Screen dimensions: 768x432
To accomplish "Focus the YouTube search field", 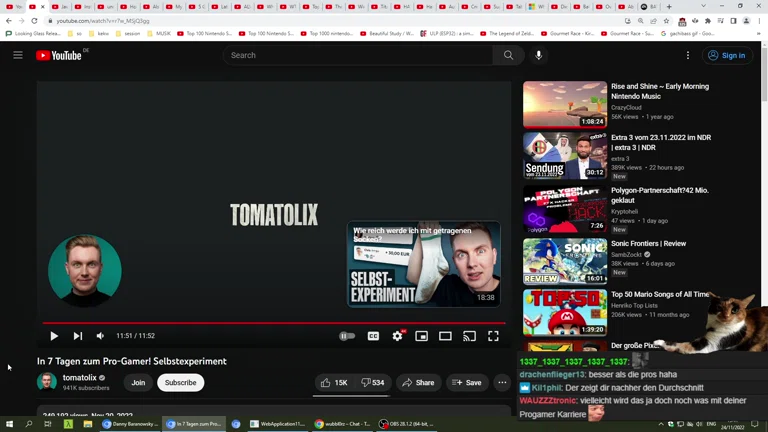I will (x=359, y=55).
